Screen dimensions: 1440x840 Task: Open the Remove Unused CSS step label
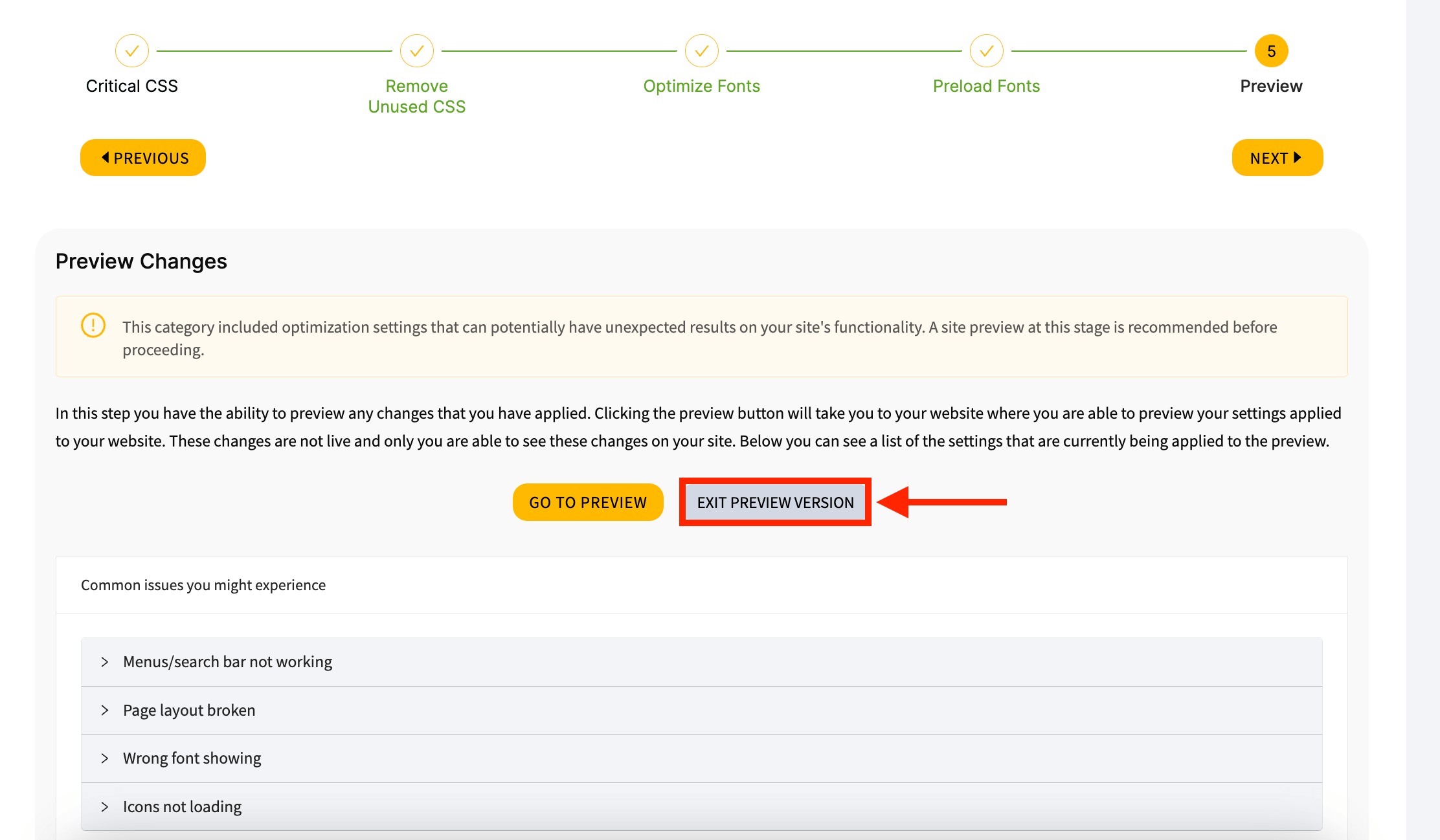click(x=417, y=96)
